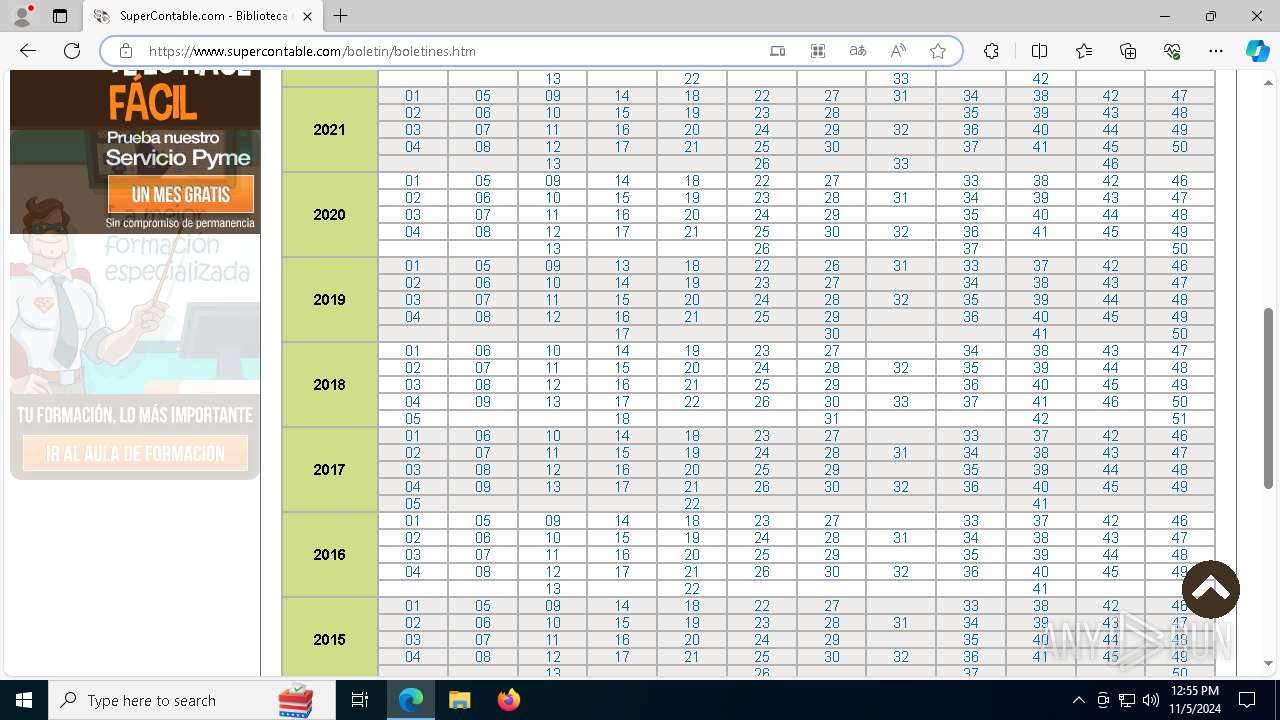Open bulletin 31 of year 2015
This screenshot has width=1280, height=720.
pos(901,623)
